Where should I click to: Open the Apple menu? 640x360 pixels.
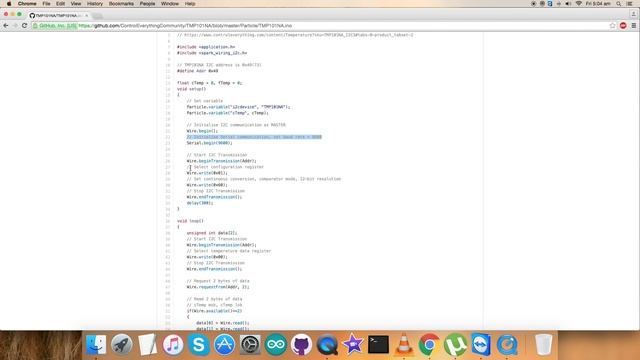9,4
